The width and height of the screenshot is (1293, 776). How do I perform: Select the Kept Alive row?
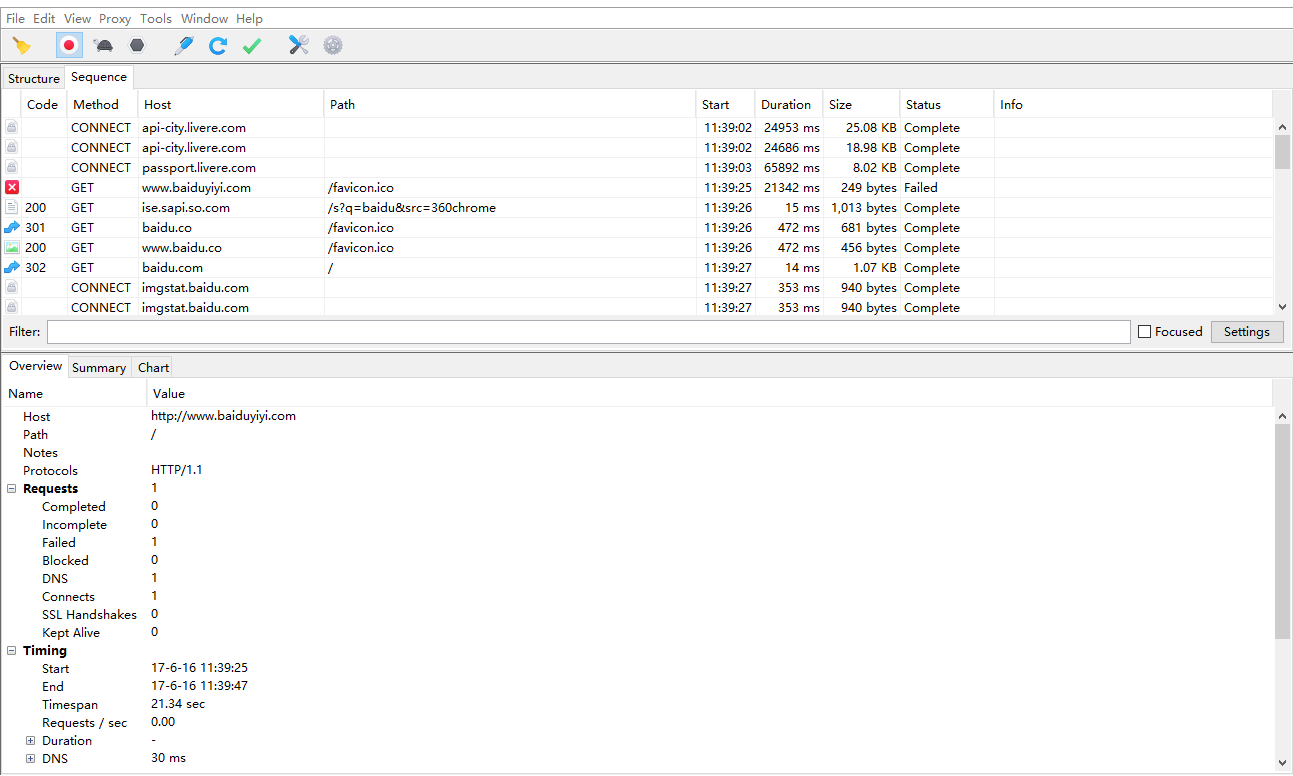(638, 633)
